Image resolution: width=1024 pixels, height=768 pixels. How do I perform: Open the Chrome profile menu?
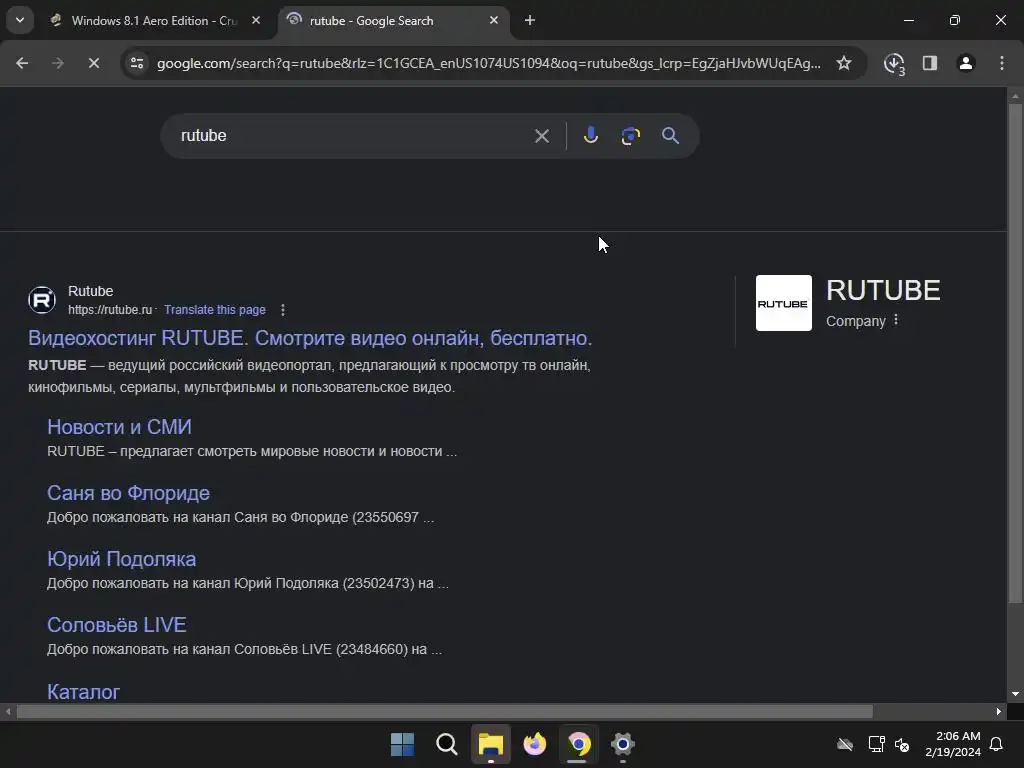(966, 63)
